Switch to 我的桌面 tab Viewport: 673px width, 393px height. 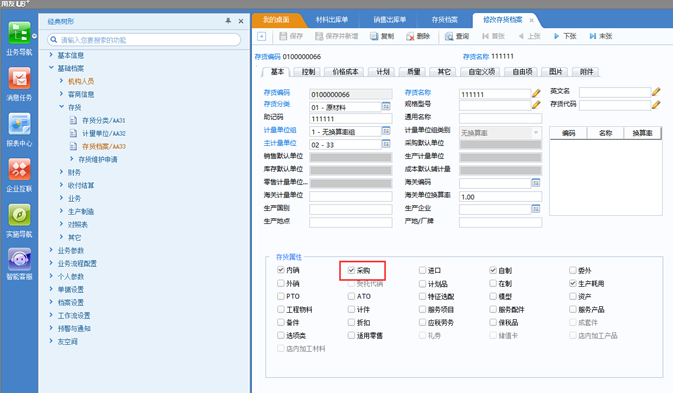(276, 20)
